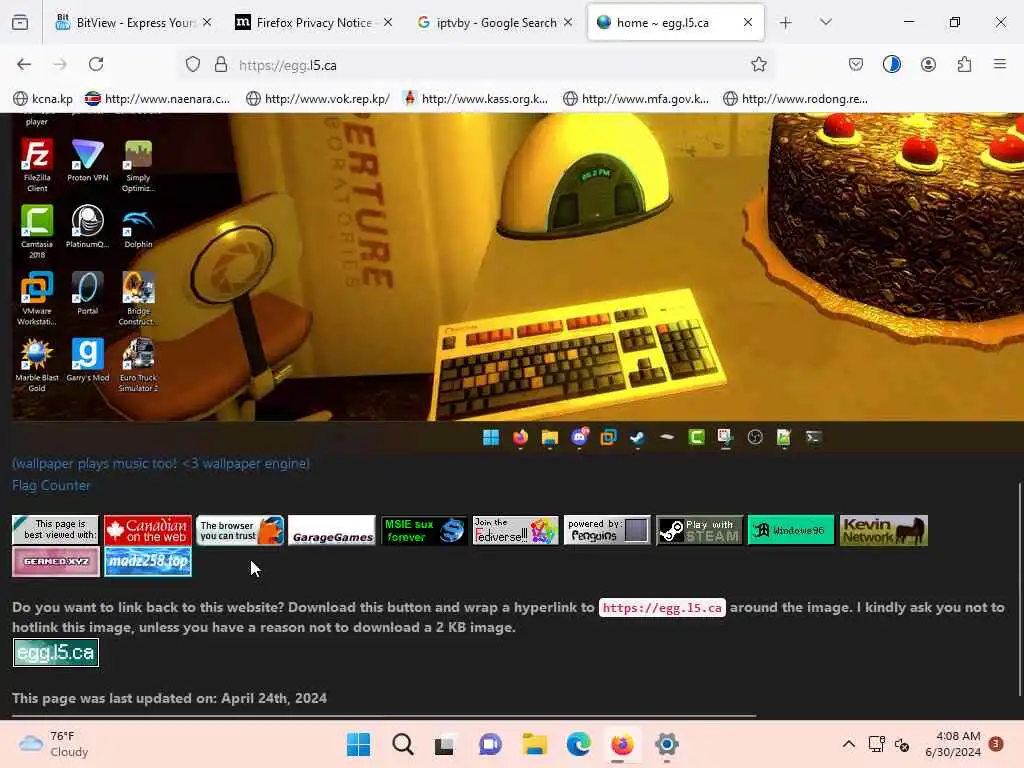Bookmark this page with the star
1024x768 pixels.
click(758, 65)
